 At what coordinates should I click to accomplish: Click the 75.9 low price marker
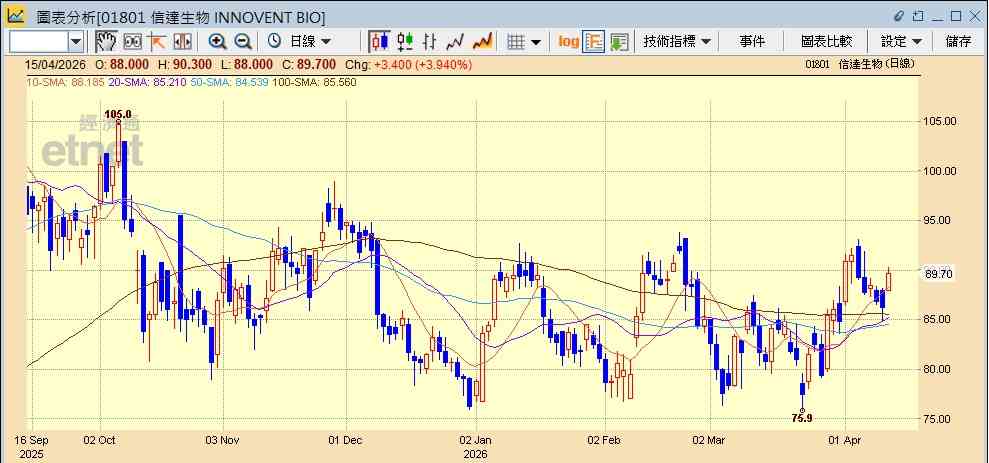tap(802, 417)
